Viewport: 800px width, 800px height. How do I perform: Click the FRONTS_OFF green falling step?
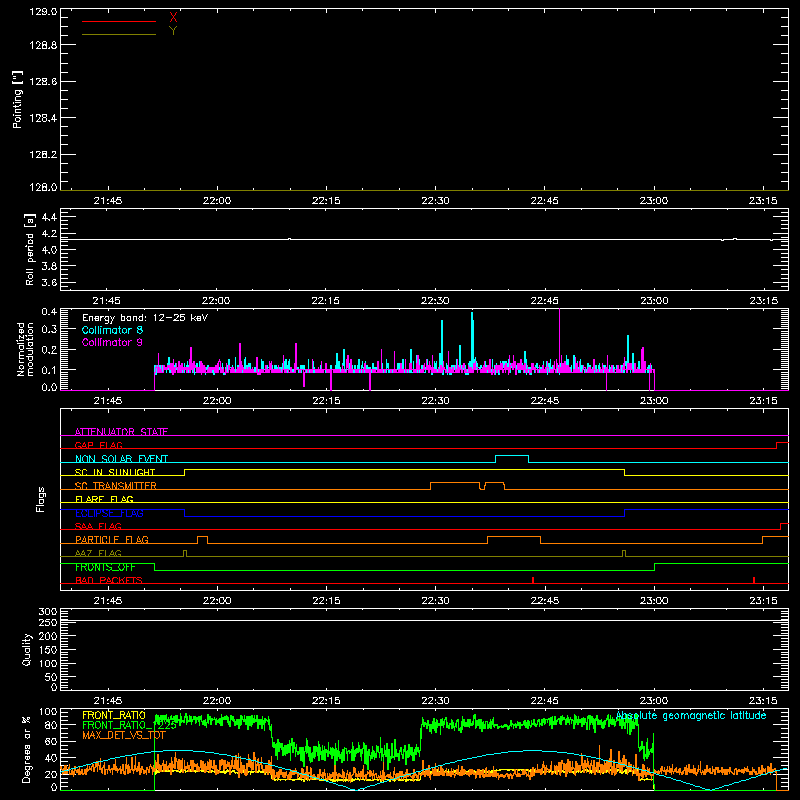pos(155,567)
